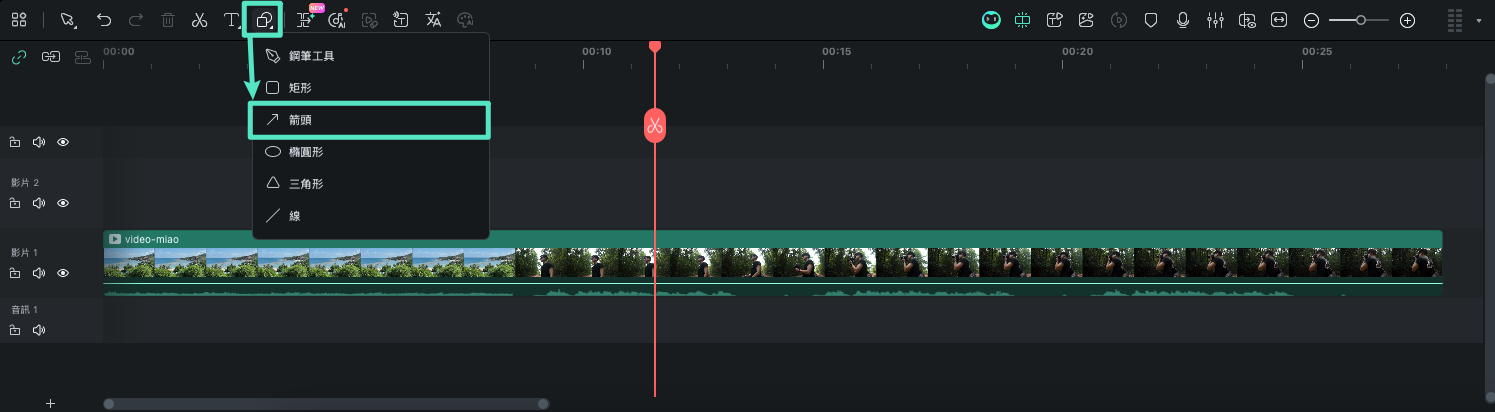Mute the 音訊 1 track
The width and height of the screenshot is (1495, 412).
click(39, 330)
